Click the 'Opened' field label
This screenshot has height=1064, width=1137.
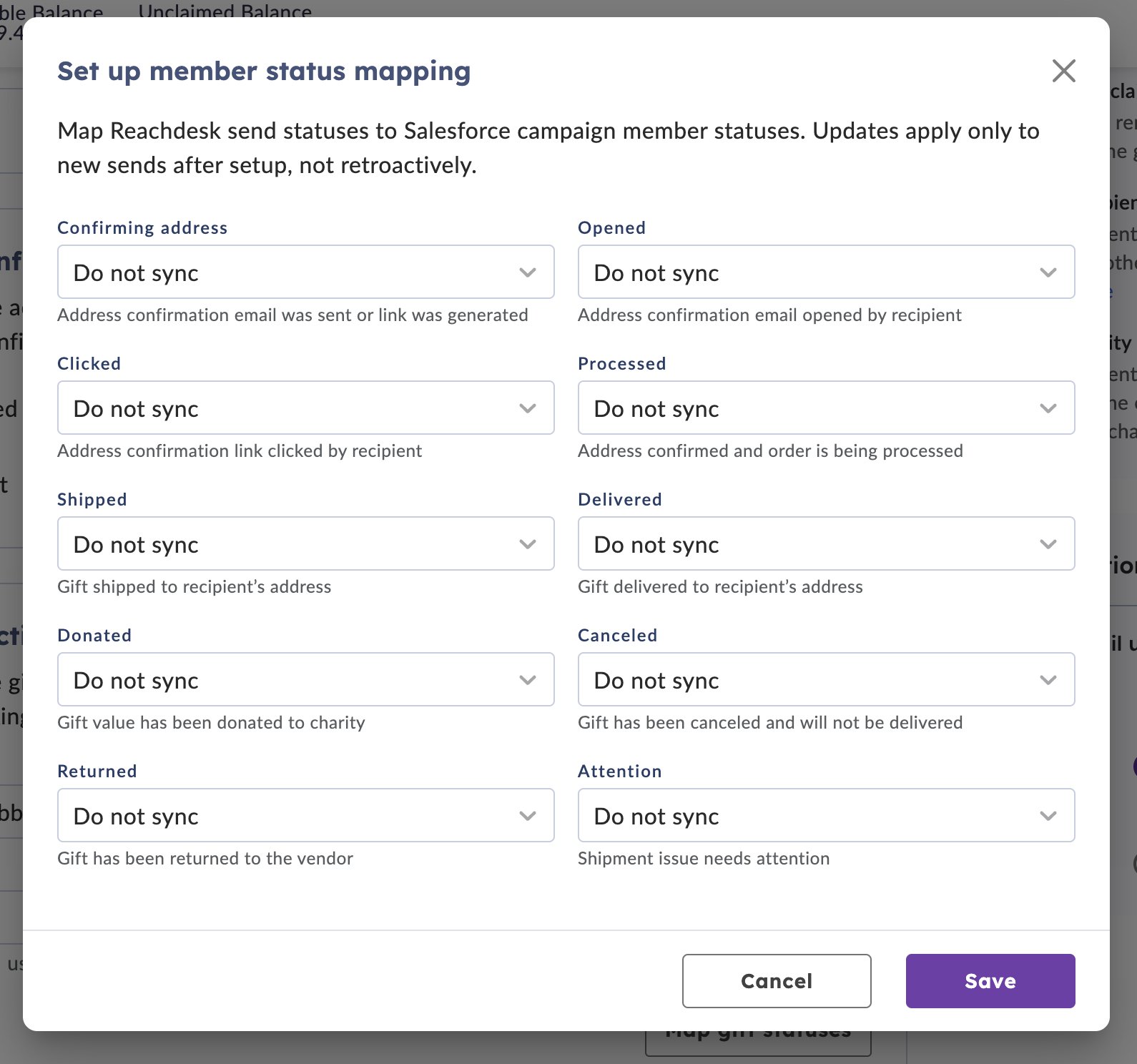(611, 227)
